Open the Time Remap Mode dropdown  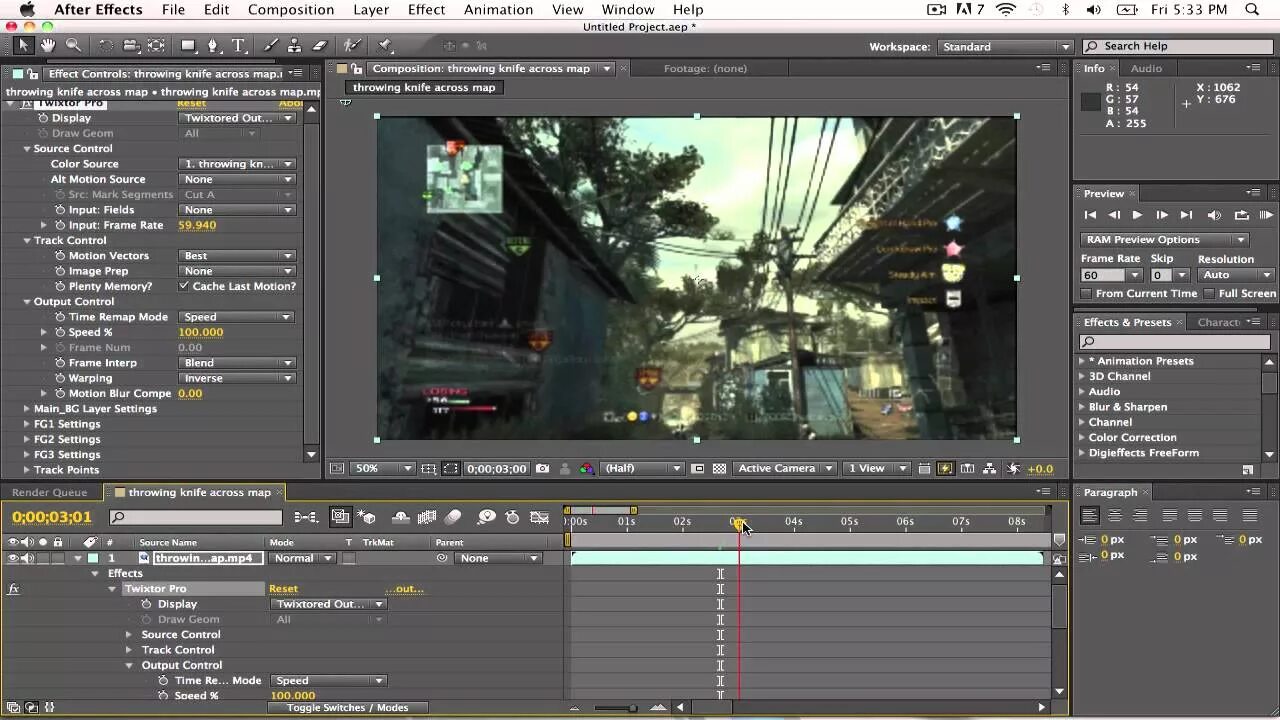[x=238, y=317]
